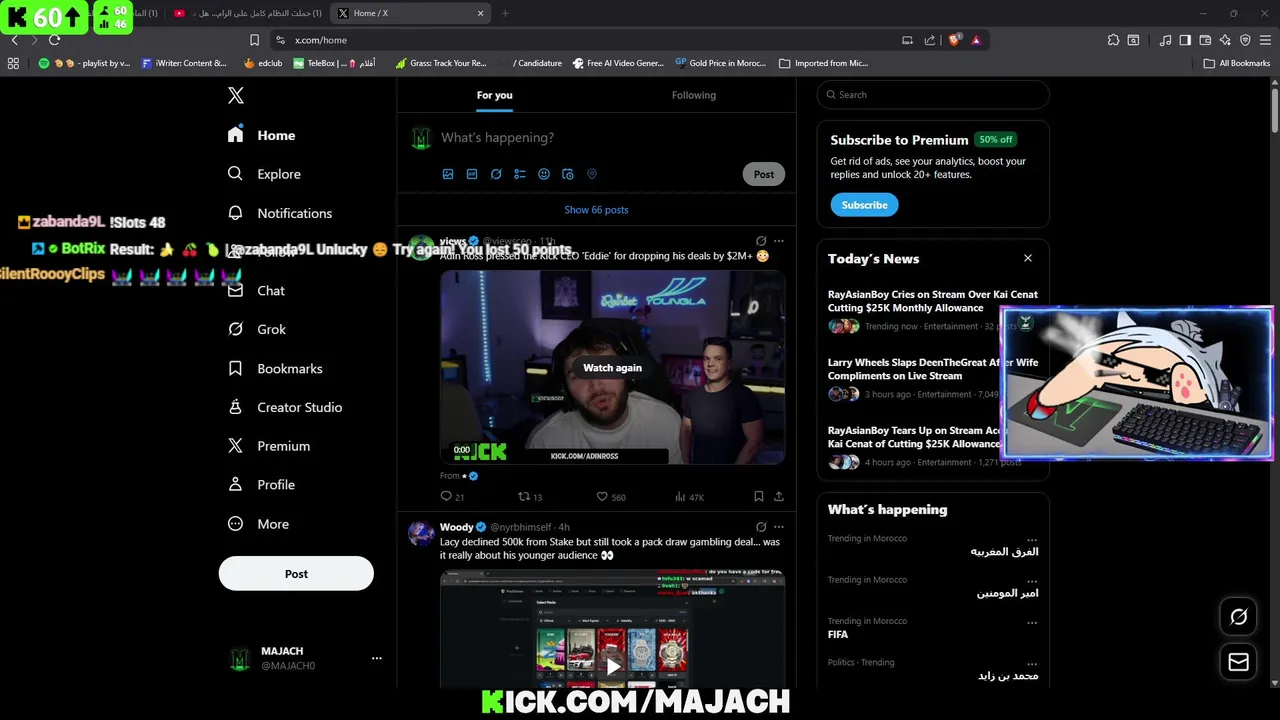Select the For you tab
The height and width of the screenshot is (720, 1280).
pyautogui.click(x=494, y=95)
